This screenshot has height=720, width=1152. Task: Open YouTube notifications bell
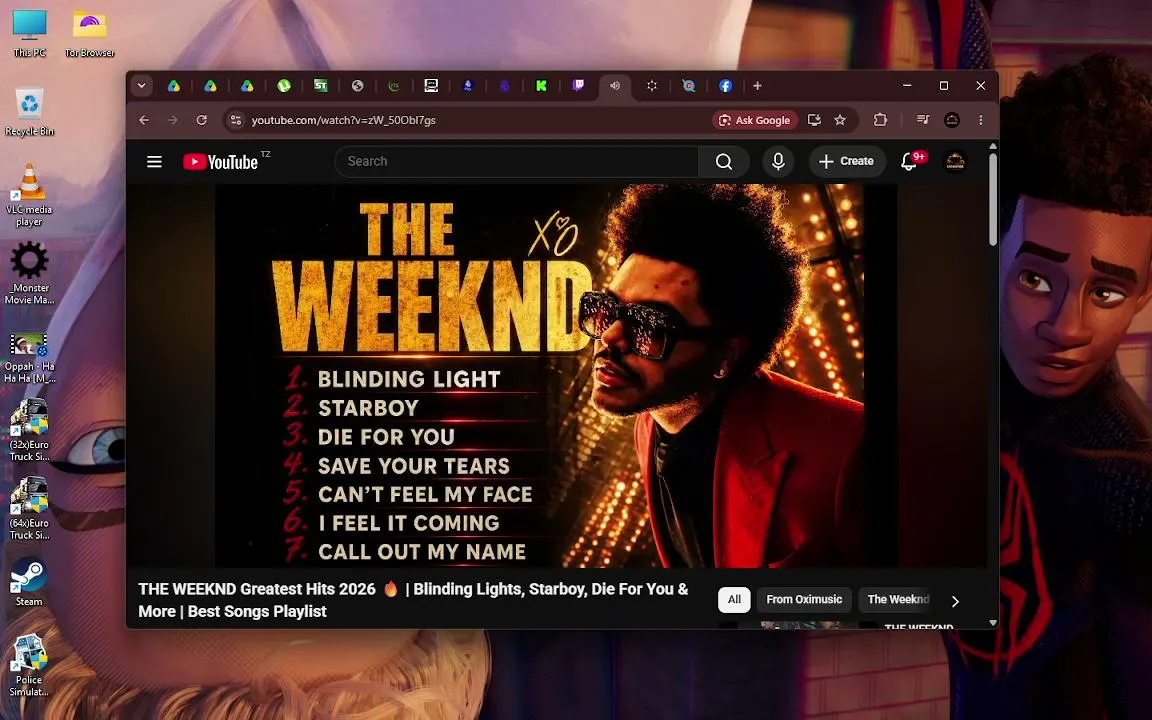point(910,162)
